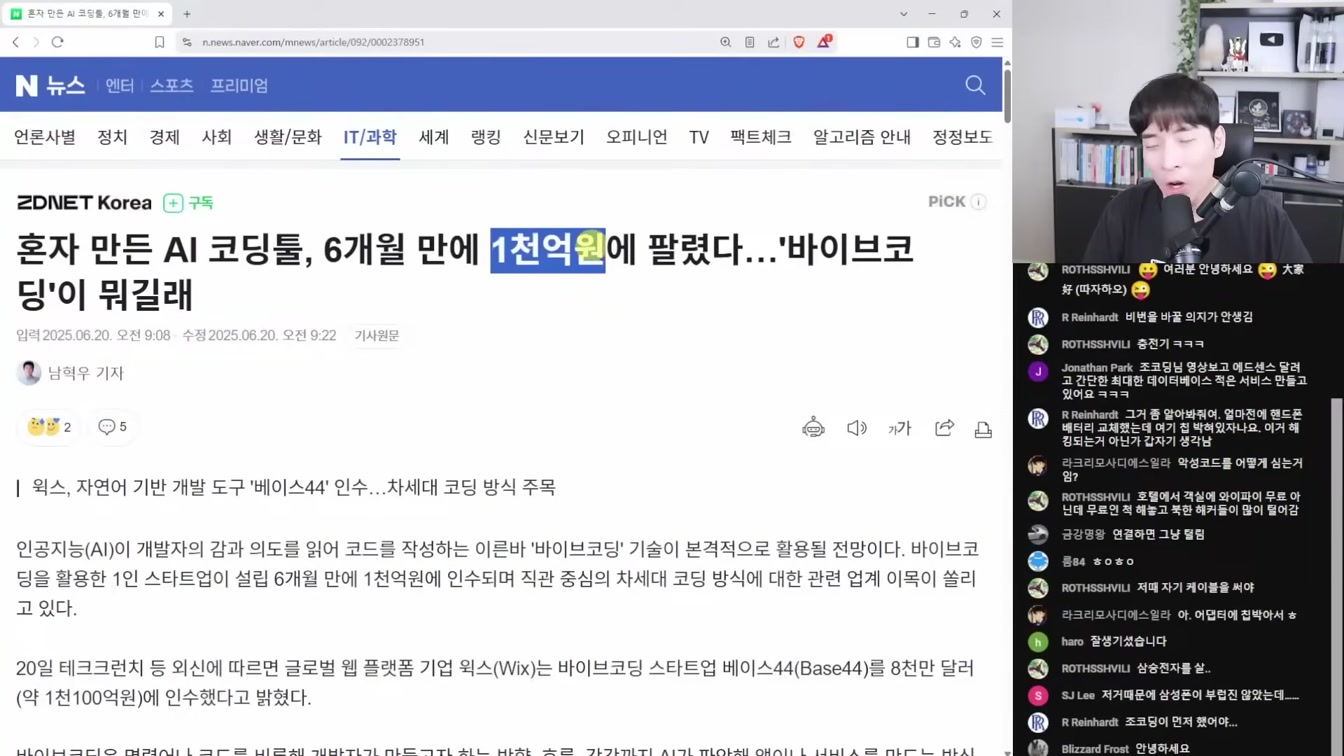The width and height of the screenshot is (1344, 756).
Task: Go to 프리미엄 section
Action: (239, 86)
